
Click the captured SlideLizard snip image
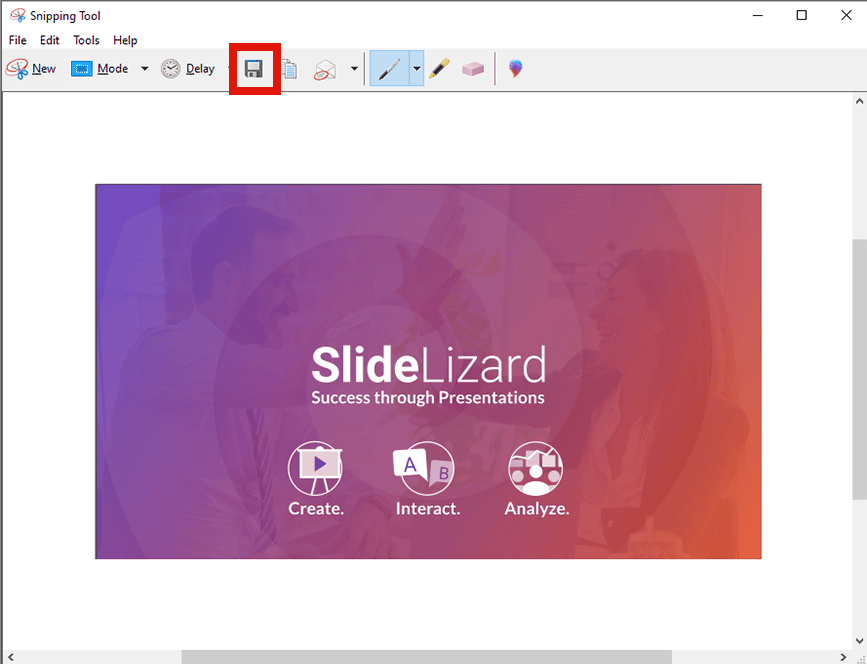point(428,372)
